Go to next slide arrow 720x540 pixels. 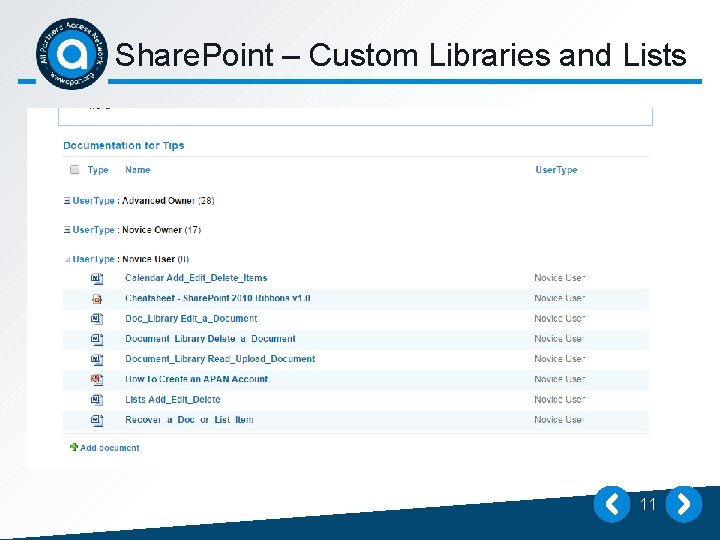pyautogui.click(x=684, y=504)
